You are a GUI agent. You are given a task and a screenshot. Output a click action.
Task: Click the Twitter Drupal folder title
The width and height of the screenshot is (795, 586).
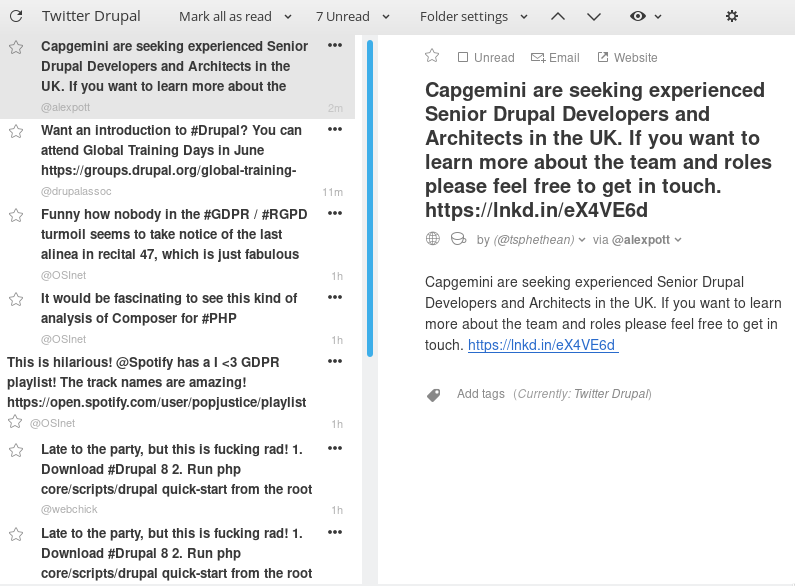pos(91,16)
